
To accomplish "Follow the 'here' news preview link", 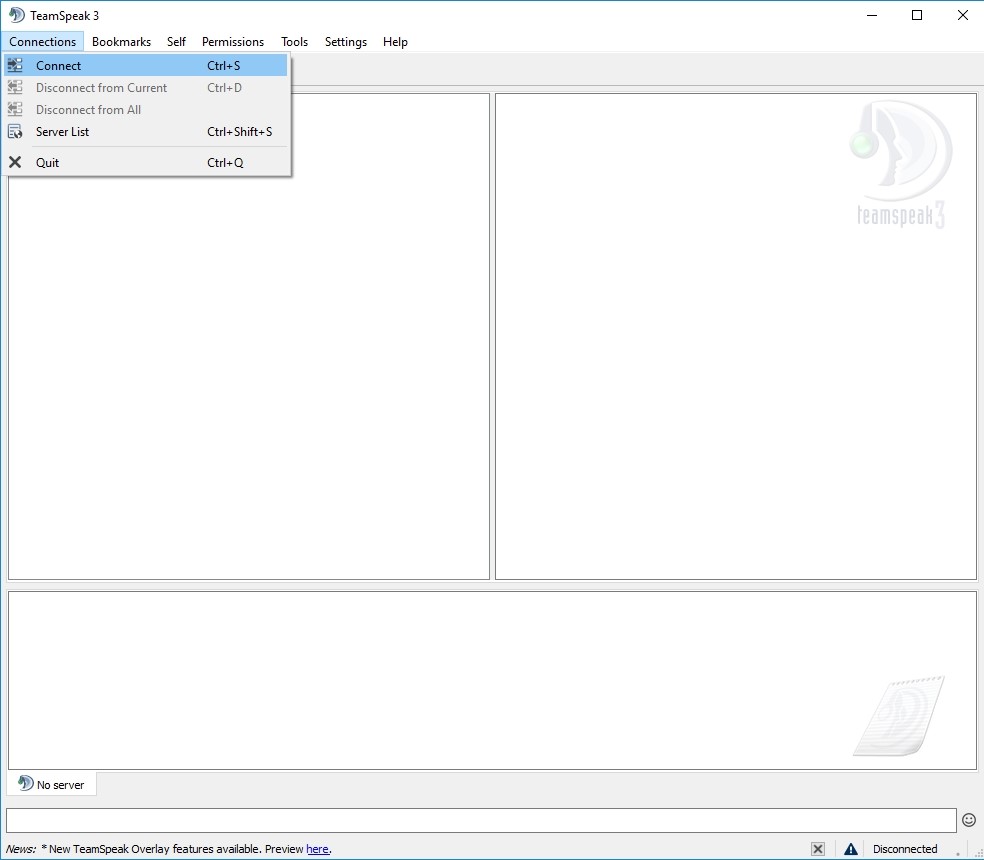I will [x=317, y=849].
